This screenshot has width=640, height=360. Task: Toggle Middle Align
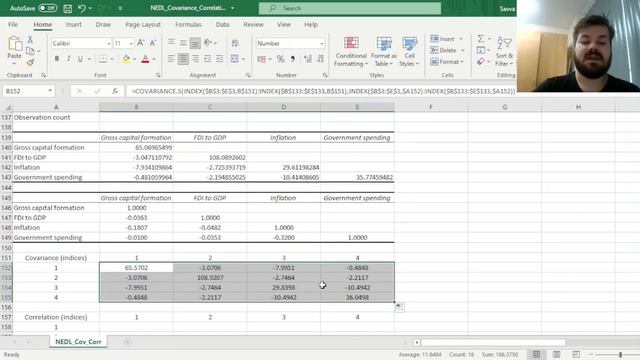[183, 42]
